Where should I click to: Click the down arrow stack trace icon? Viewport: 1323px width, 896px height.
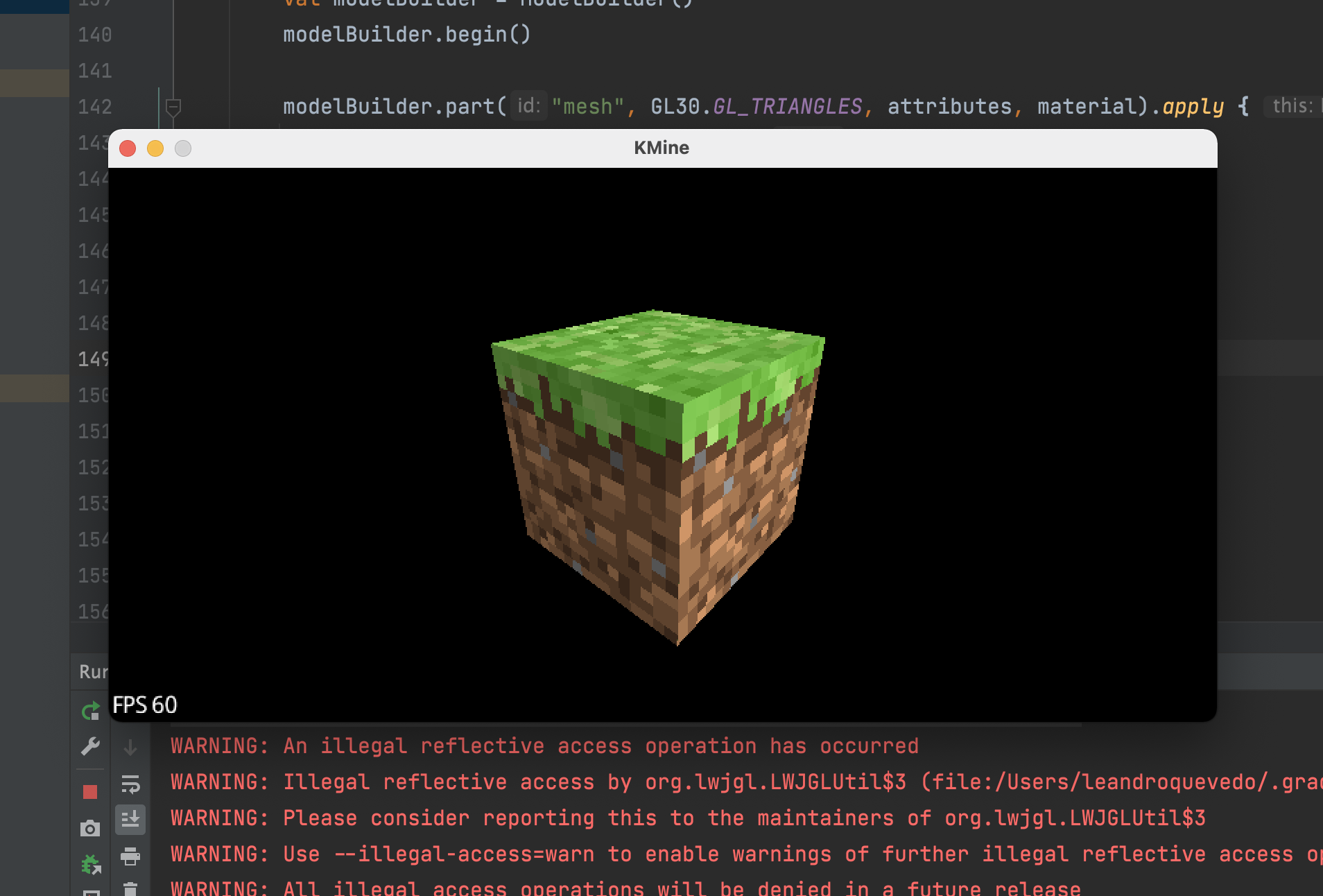tap(130, 748)
